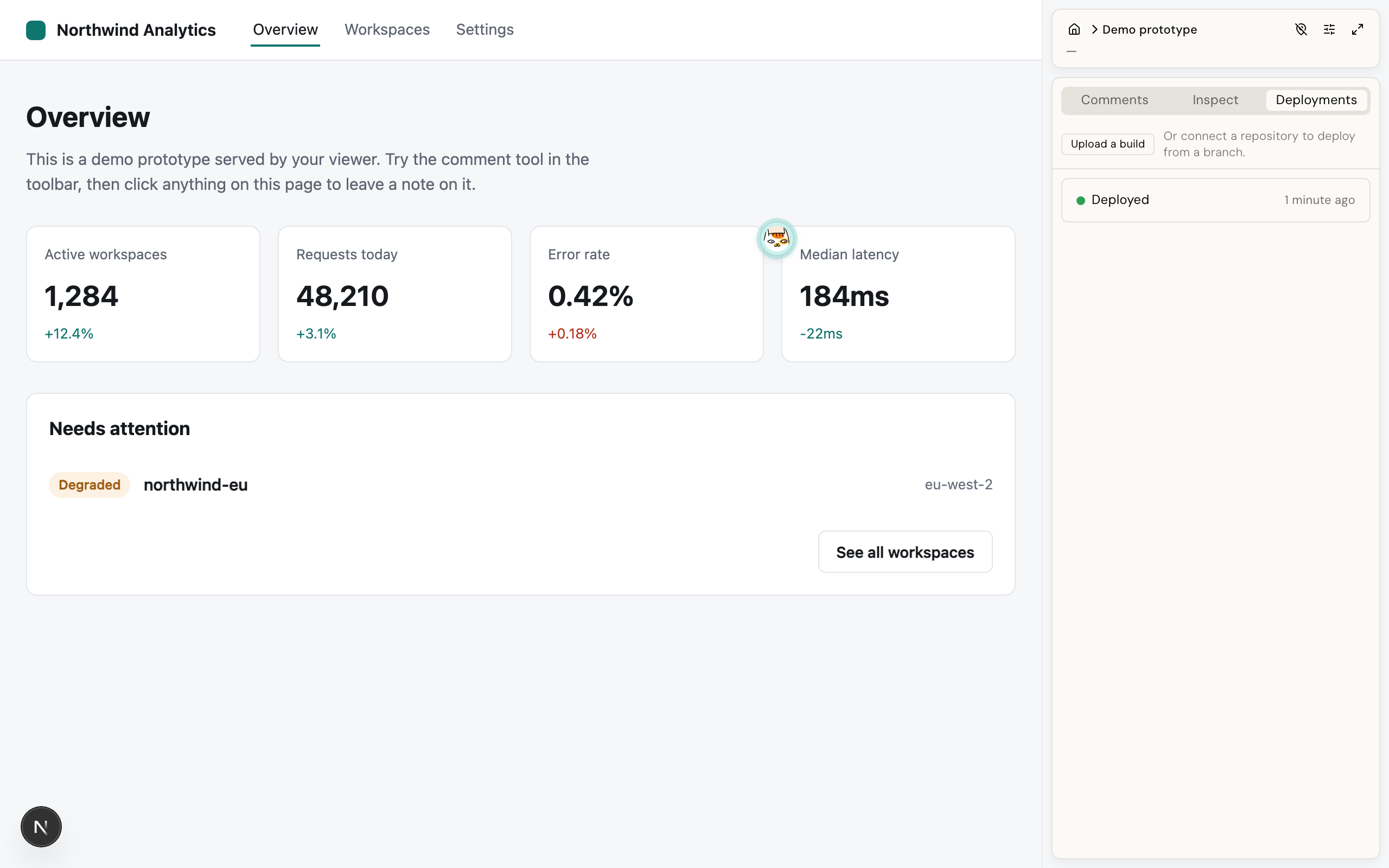Click the 1 minute ago timestamp

[x=1319, y=200]
